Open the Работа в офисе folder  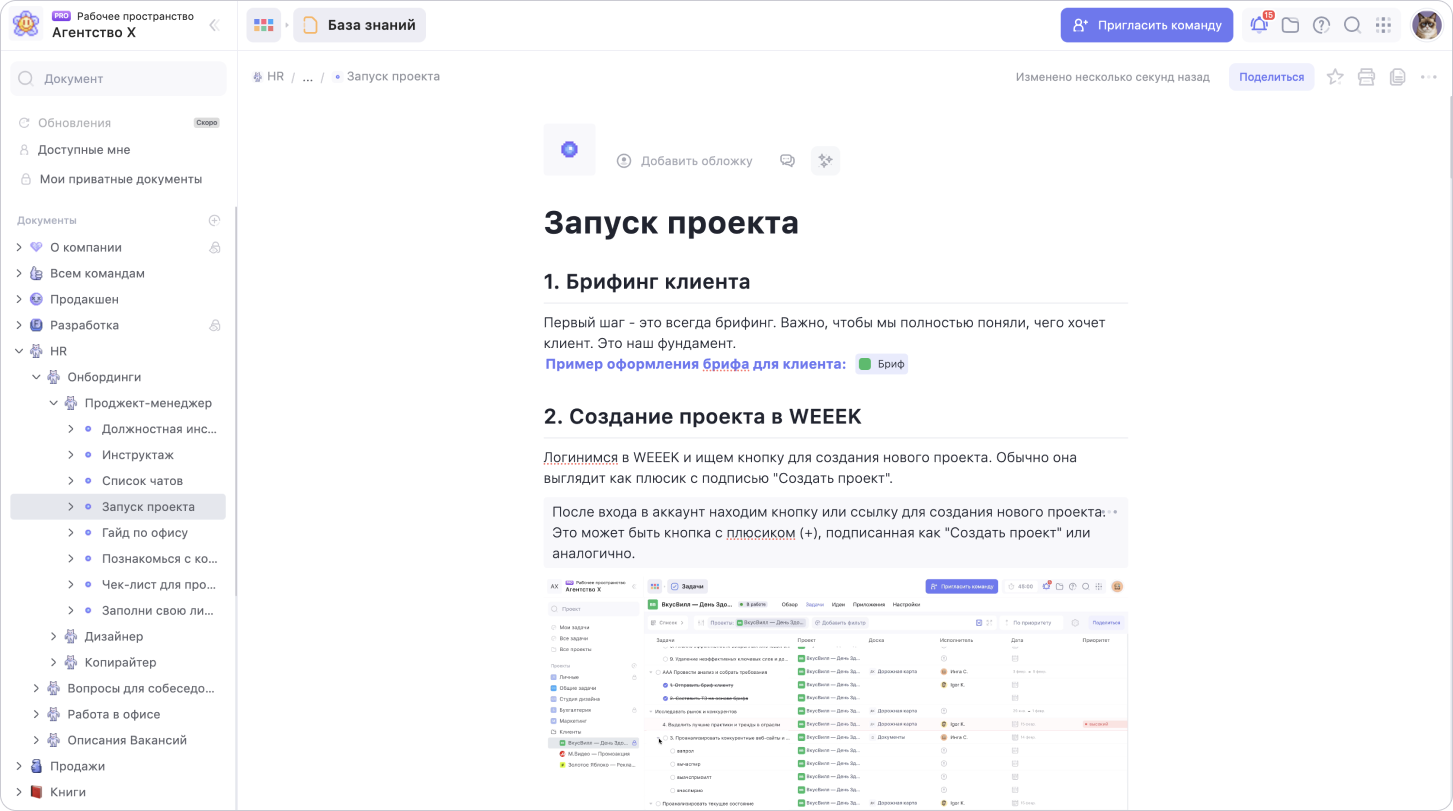pyautogui.click(x=114, y=714)
